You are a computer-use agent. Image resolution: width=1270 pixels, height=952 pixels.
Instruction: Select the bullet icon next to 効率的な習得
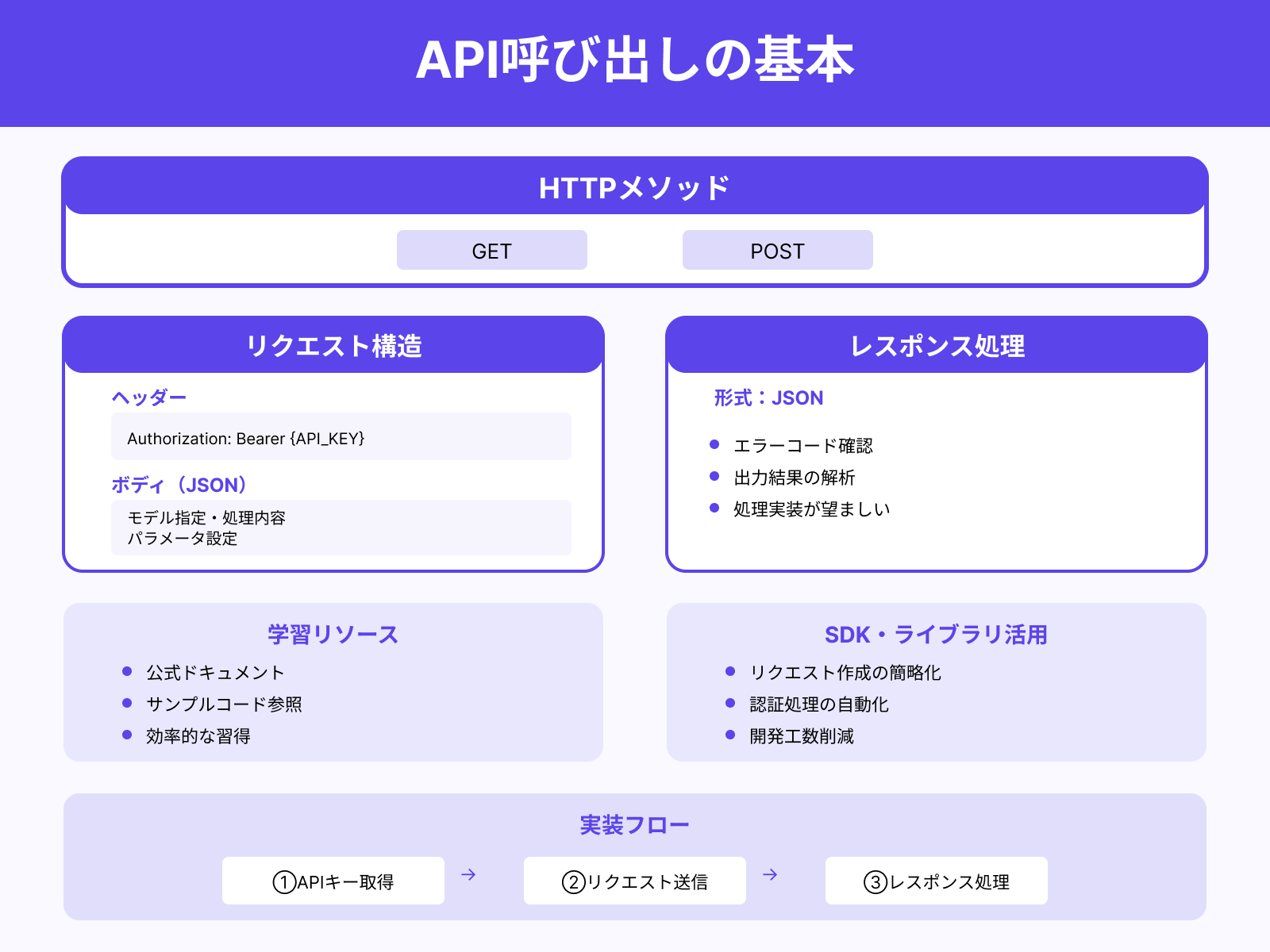(x=127, y=736)
